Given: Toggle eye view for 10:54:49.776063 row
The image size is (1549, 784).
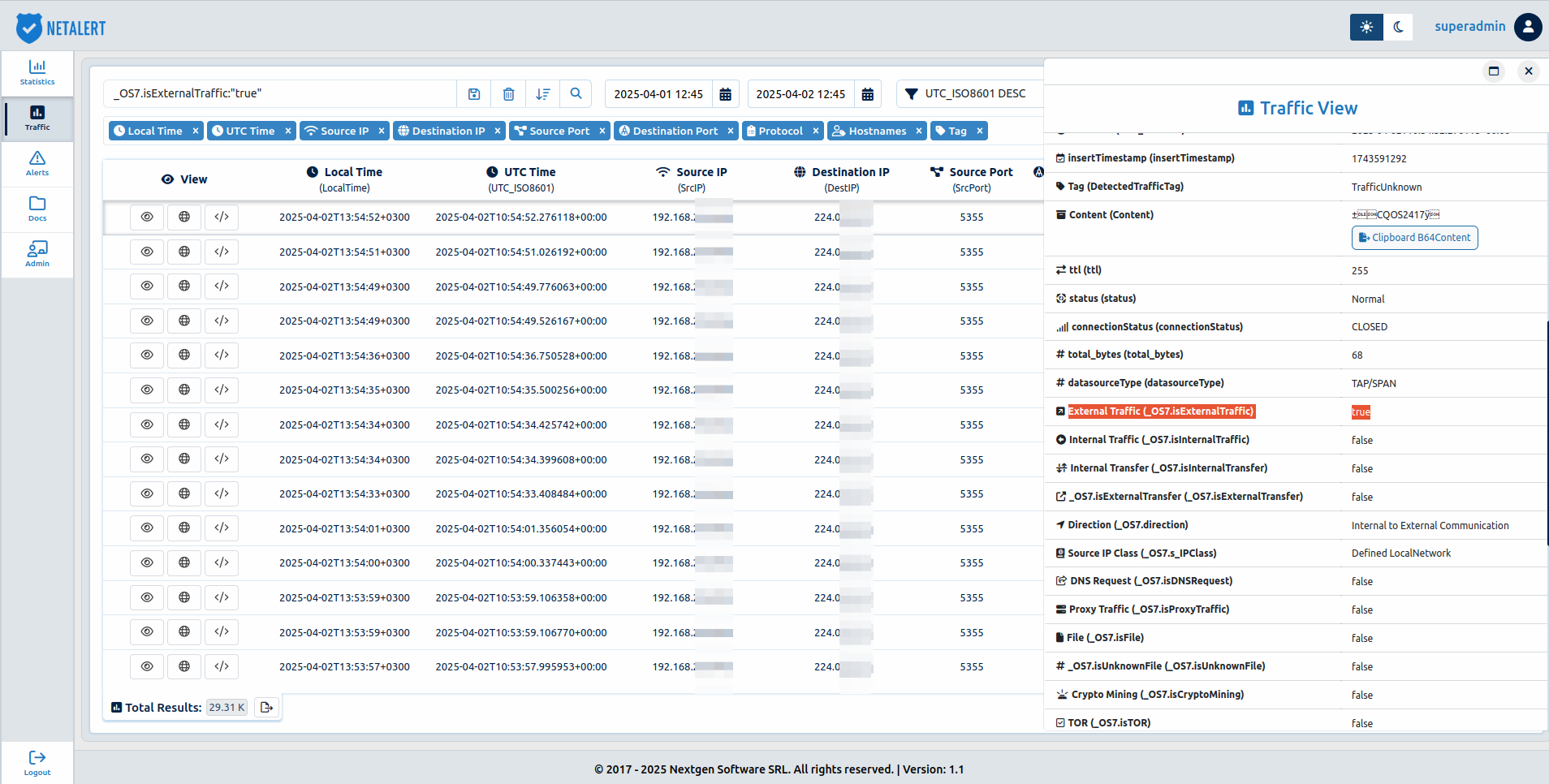Looking at the screenshot, I should (147, 286).
